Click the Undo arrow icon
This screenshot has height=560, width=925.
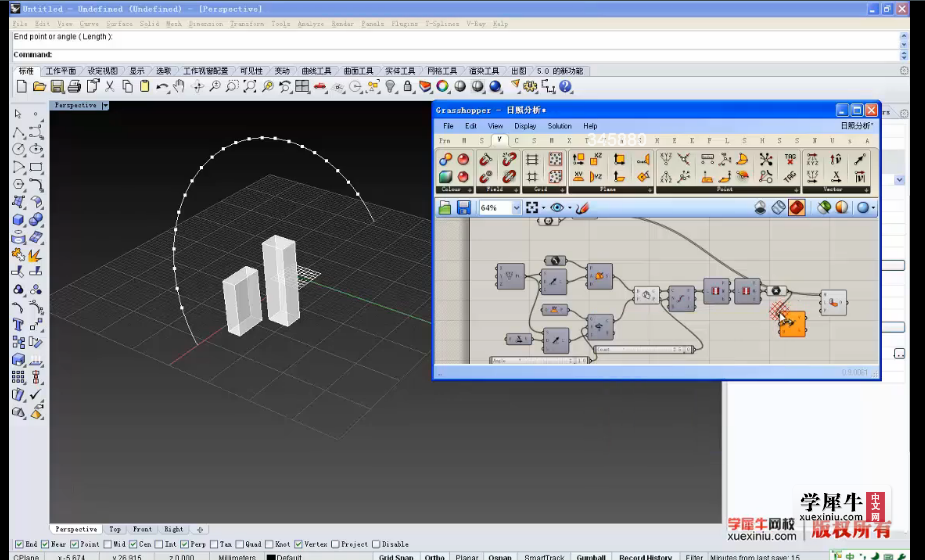162,87
